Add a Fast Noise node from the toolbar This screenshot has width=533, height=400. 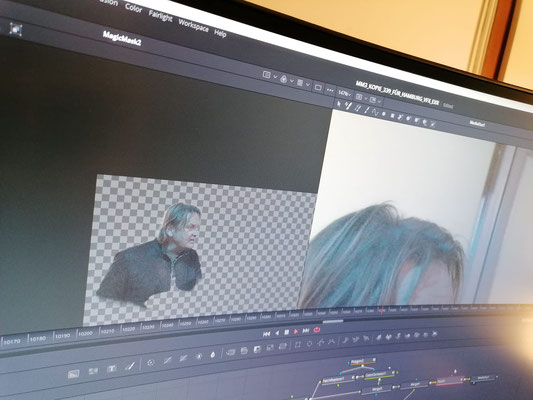93,371
